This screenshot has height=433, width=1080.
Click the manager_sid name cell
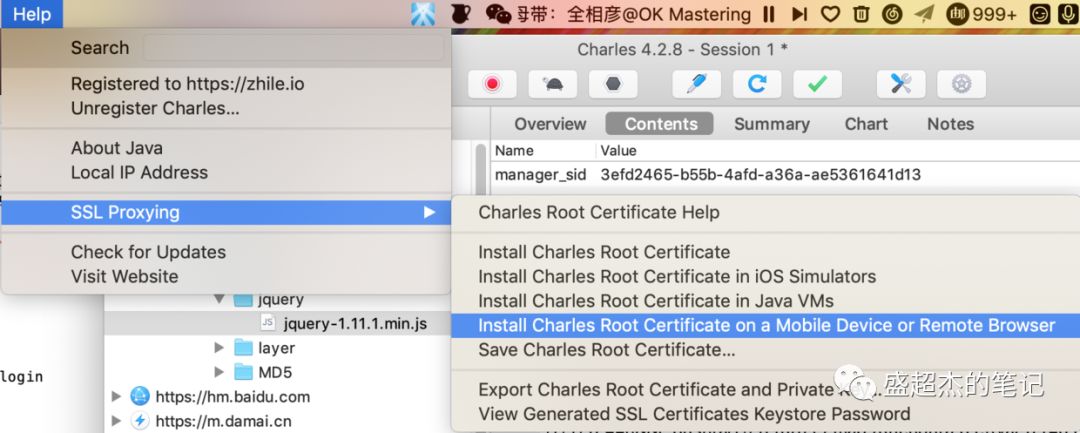point(541,175)
